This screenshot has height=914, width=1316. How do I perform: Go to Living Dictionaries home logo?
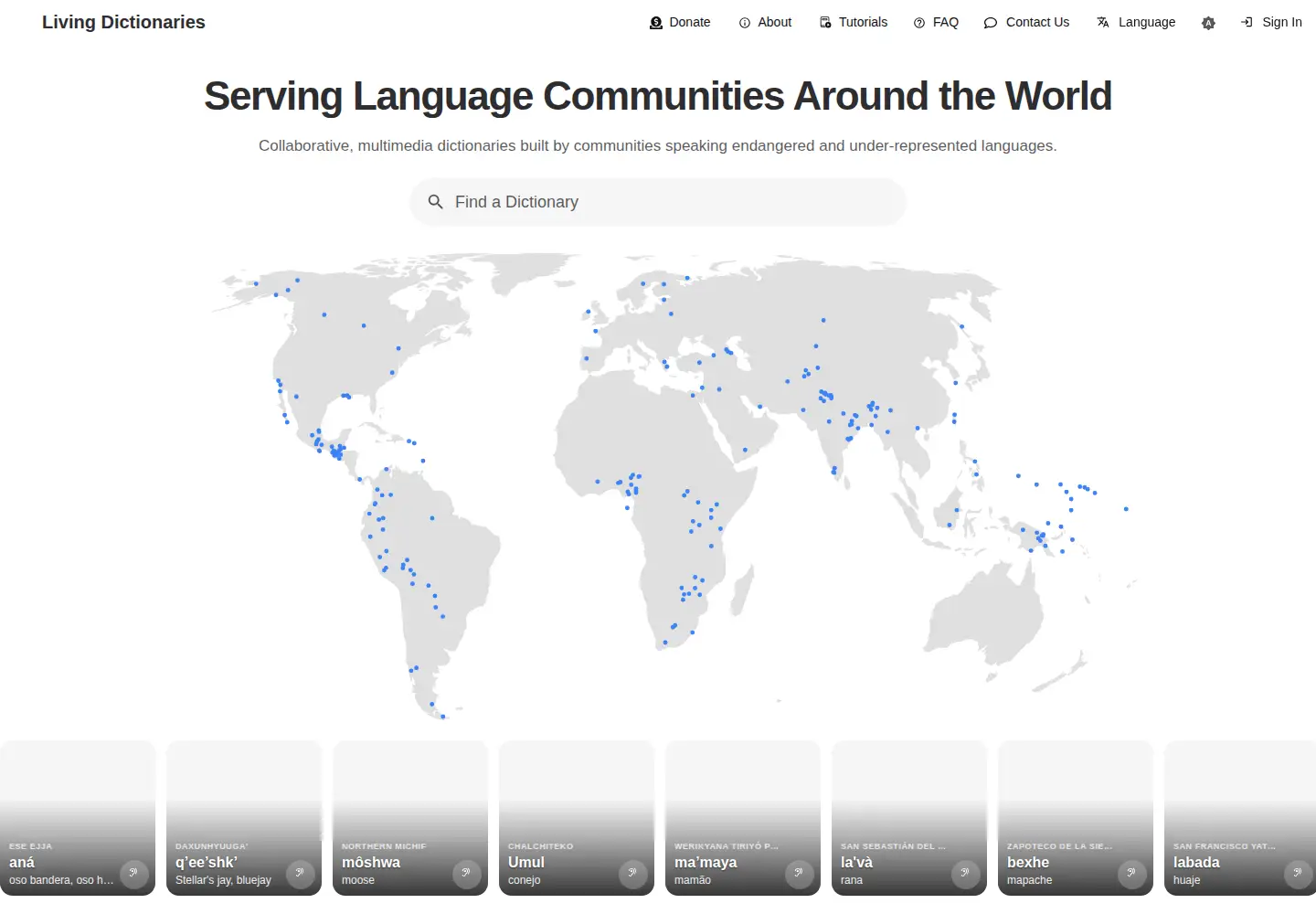123,22
